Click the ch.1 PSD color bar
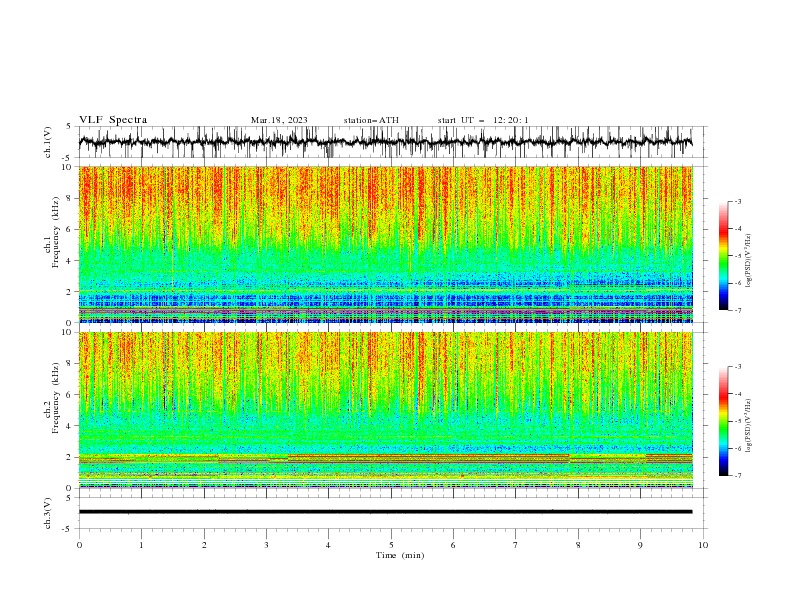Viewport: 792px width, 612px height. pos(723,256)
